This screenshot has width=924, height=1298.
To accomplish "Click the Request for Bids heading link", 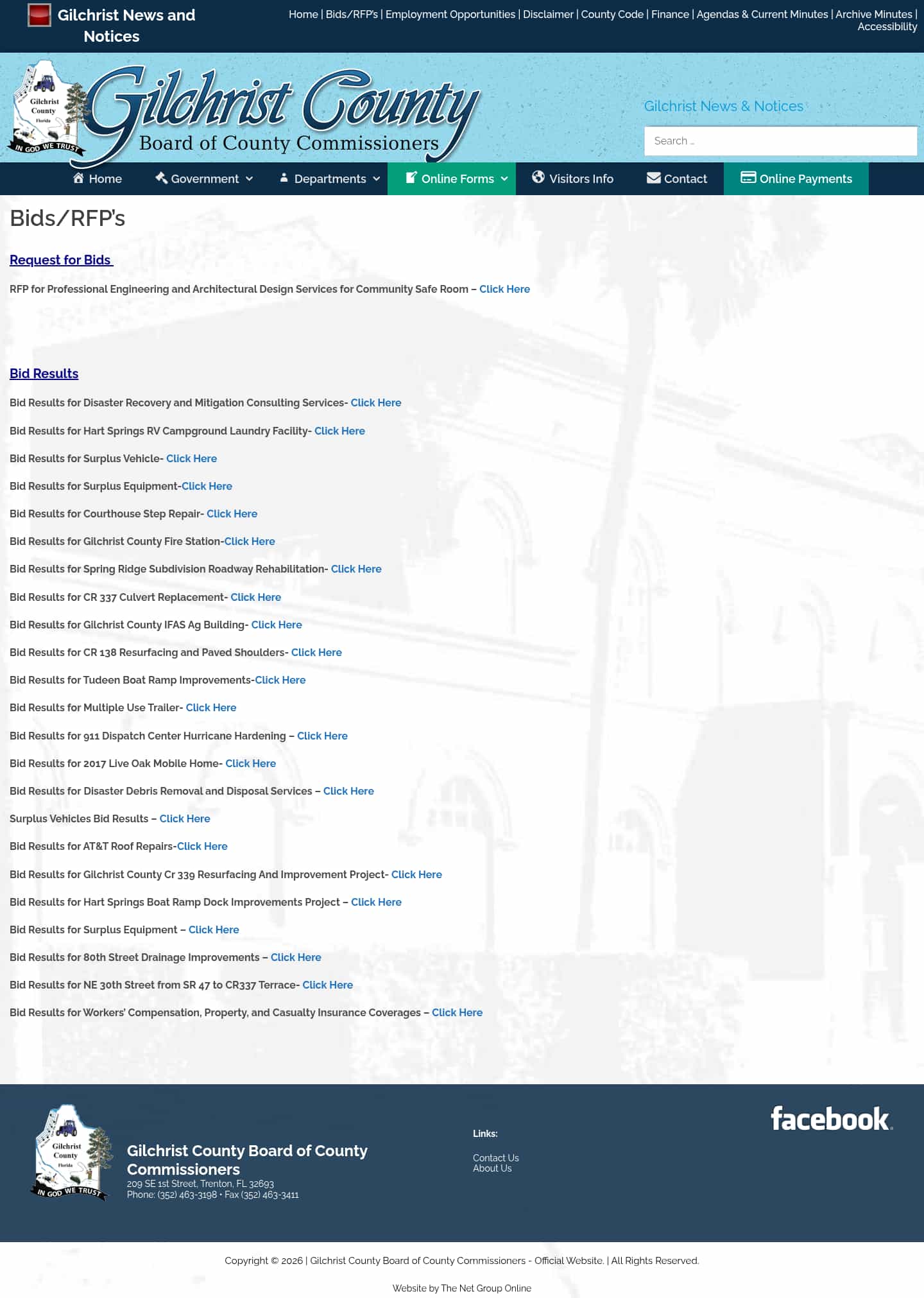I will tap(62, 260).
